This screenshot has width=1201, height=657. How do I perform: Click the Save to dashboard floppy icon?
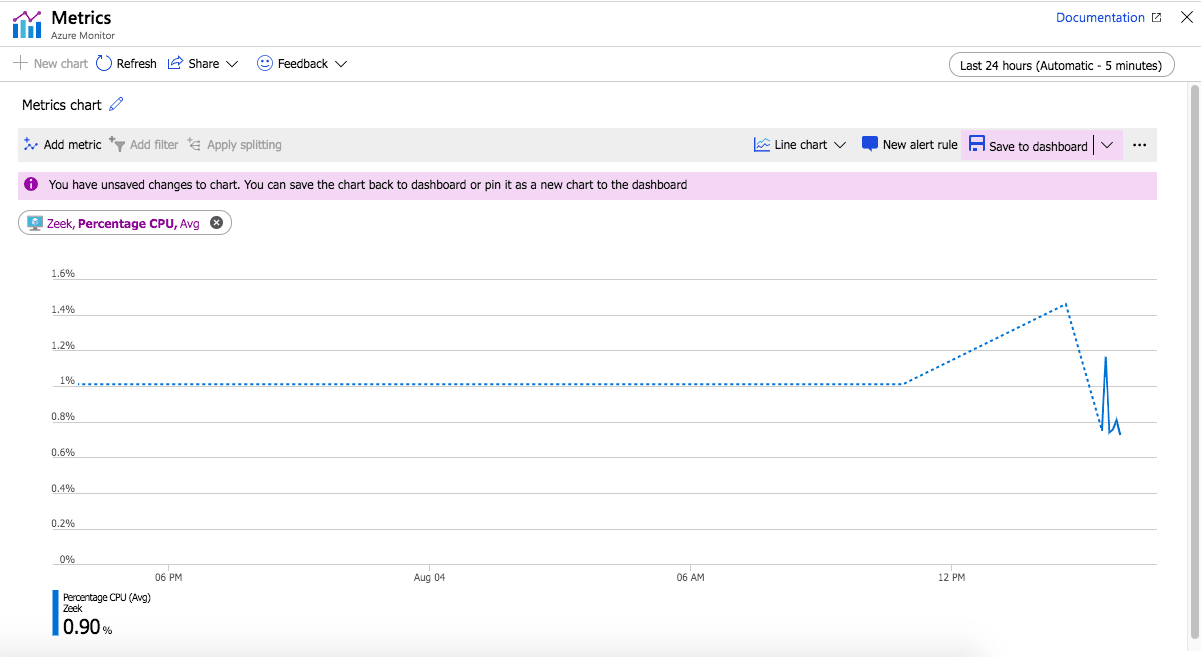pos(977,144)
